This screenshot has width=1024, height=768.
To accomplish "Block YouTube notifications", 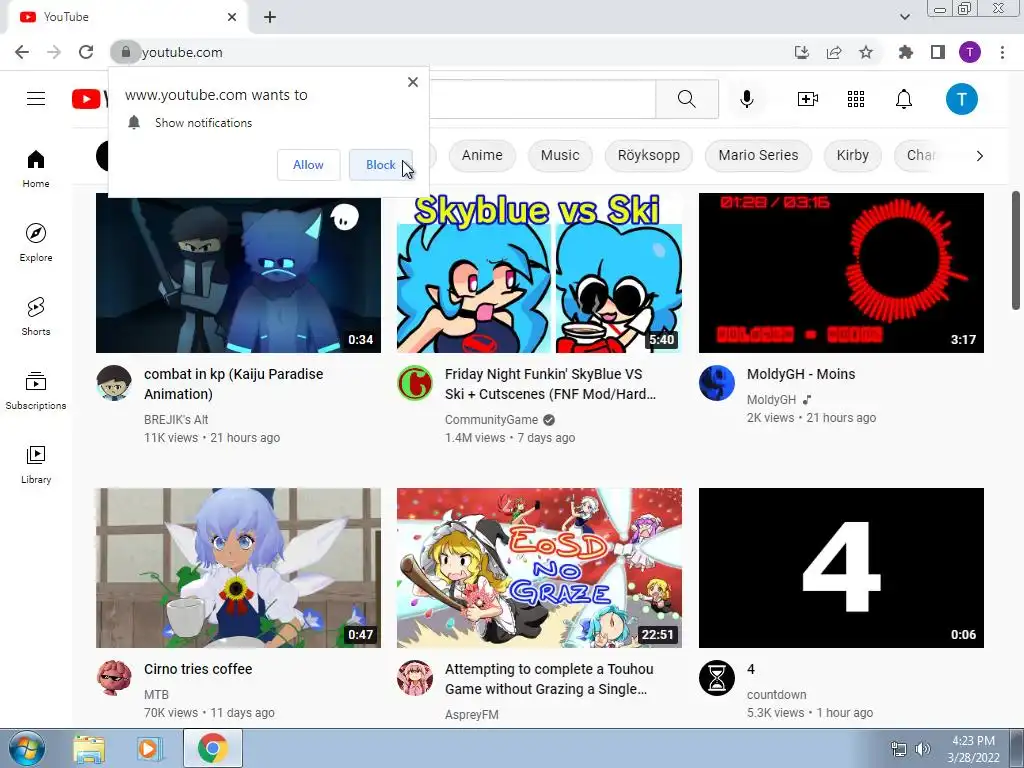I will pos(381,165).
